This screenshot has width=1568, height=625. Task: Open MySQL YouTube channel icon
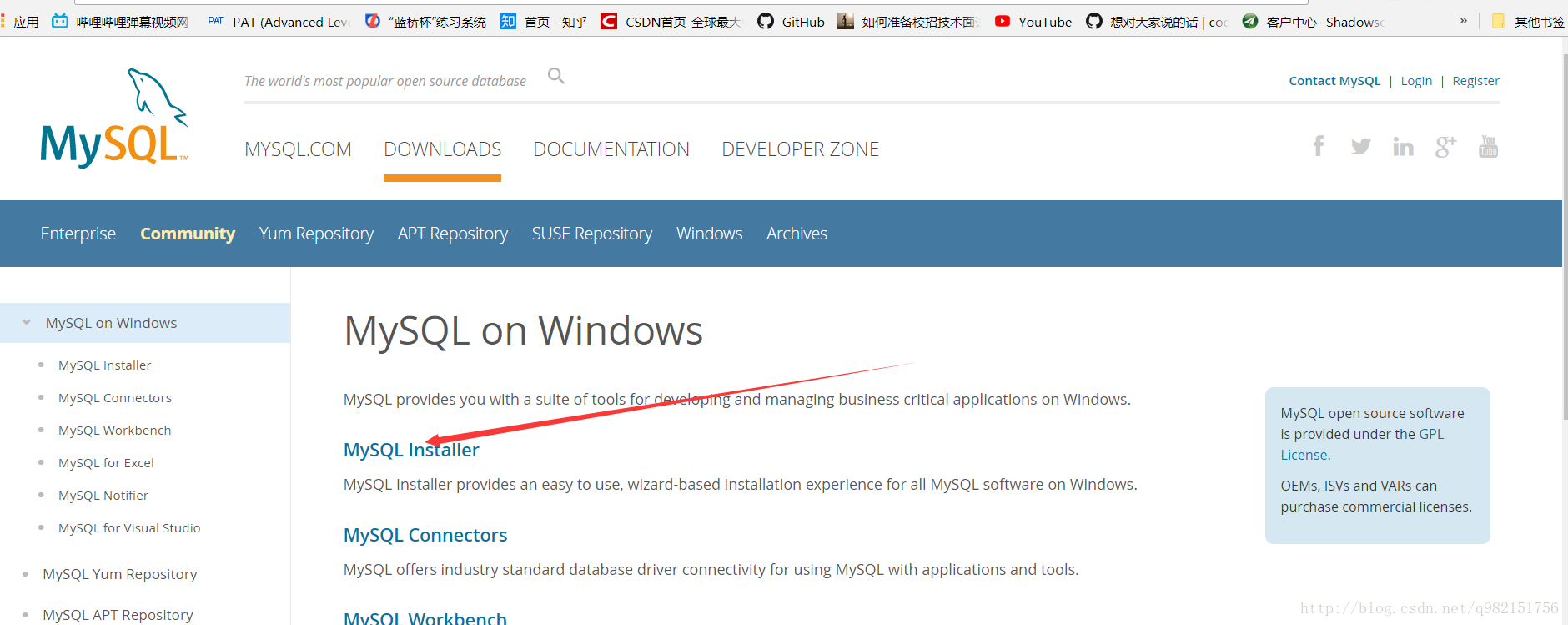pos(1489,147)
